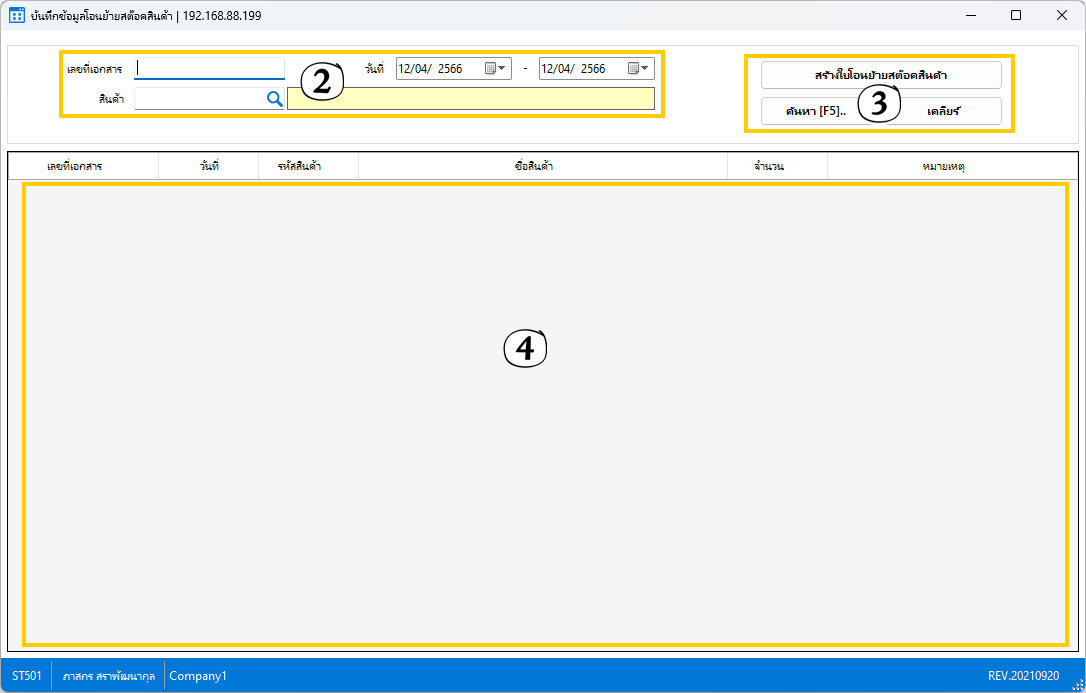Click the resize grip in the status bar corner
1086x693 pixels.
click(1077, 684)
